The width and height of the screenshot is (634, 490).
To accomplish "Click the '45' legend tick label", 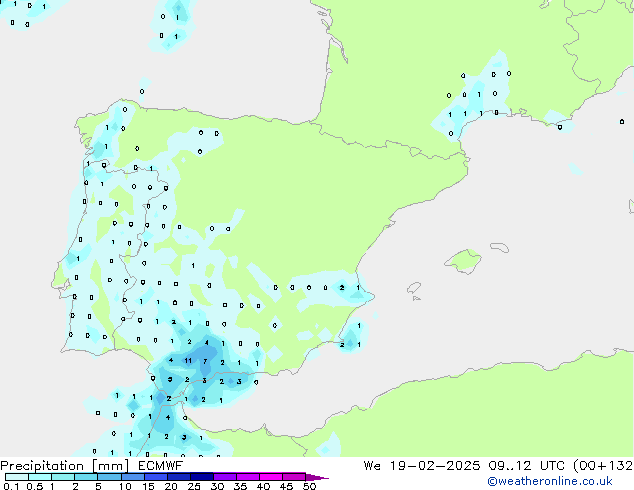I will click(x=286, y=486).
